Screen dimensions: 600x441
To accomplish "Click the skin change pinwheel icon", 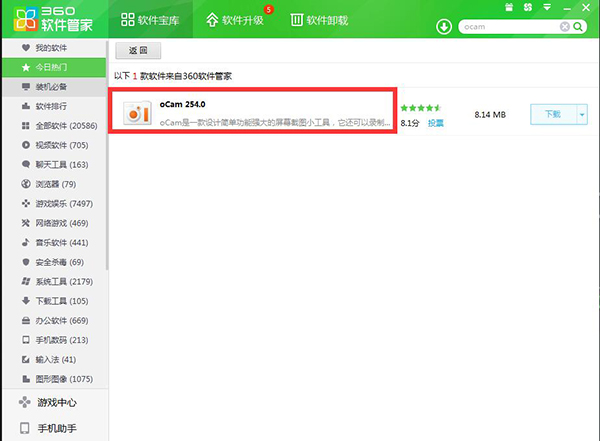I will coord(527,6).
